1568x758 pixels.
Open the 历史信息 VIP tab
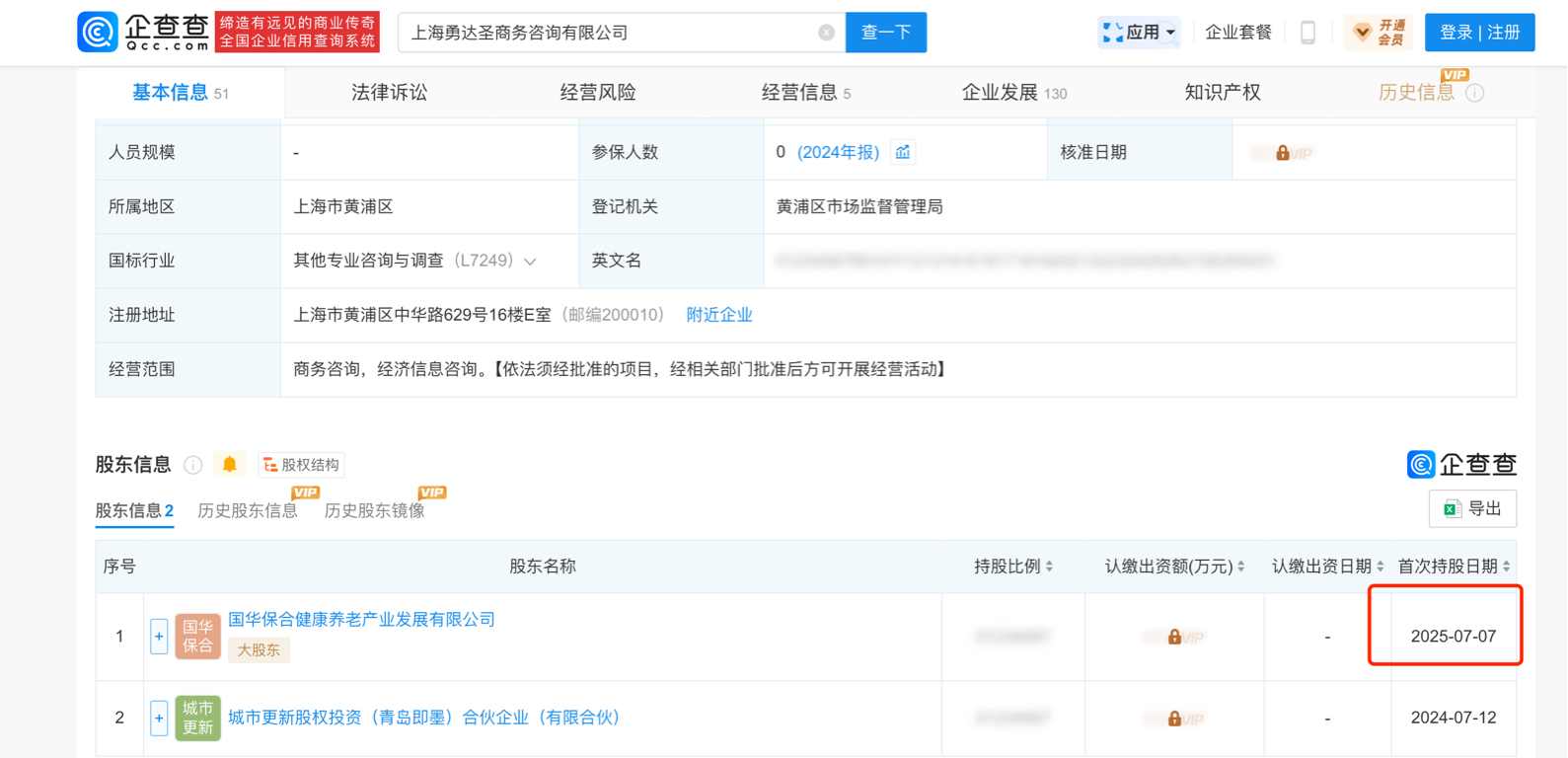point(1416,93)
